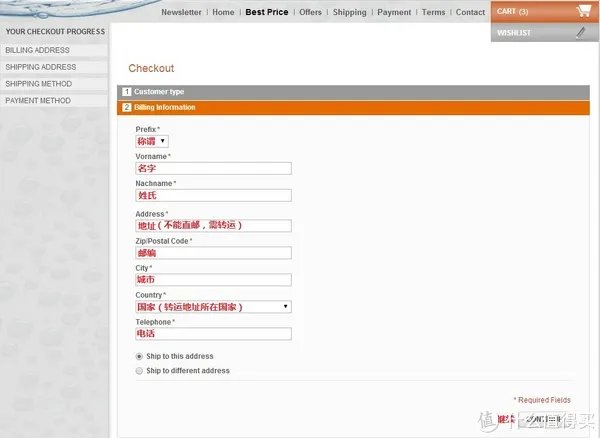
Task: Open Best Price navigation item
Action: coord(267,12)
